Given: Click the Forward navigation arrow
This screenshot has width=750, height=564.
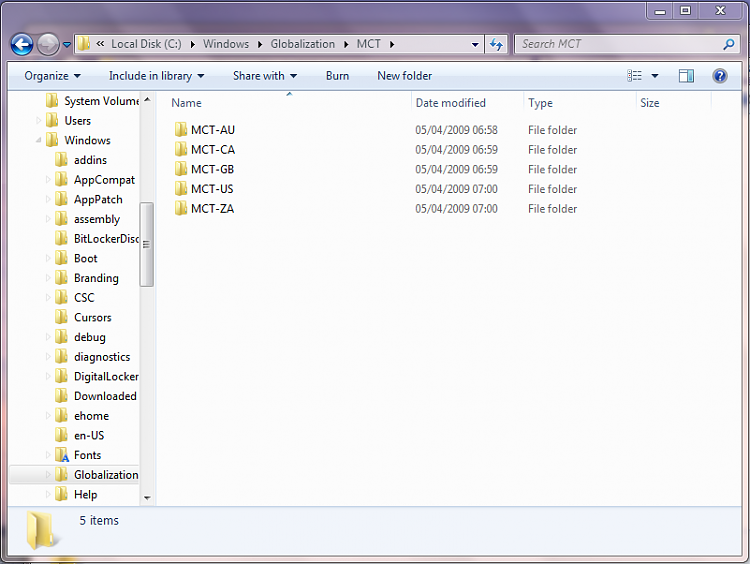Looking at the screenshot, I should pyautogui.click(x=48, y=44).
